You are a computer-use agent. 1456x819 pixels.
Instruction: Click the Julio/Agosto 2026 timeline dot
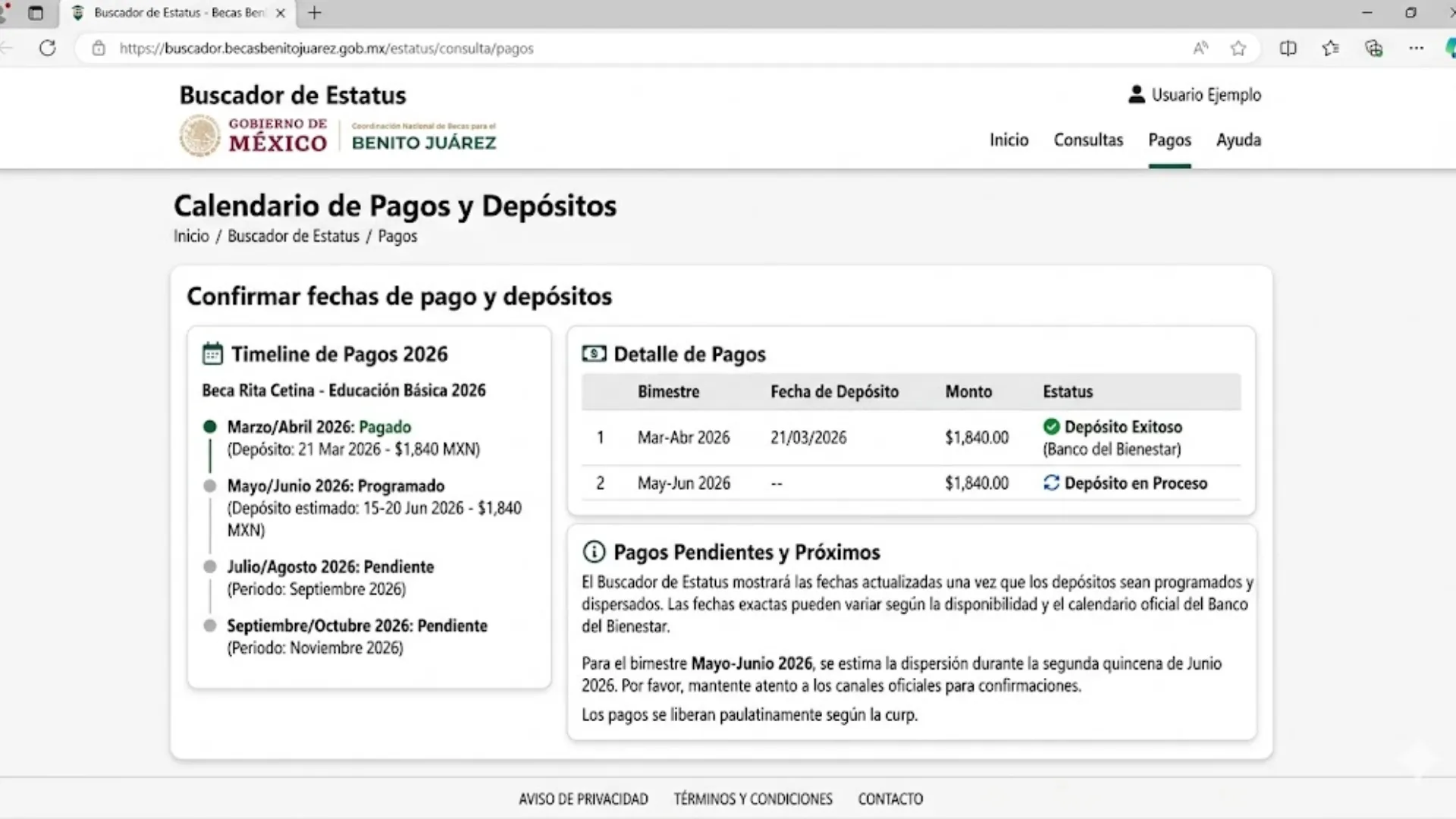[210, 566]
